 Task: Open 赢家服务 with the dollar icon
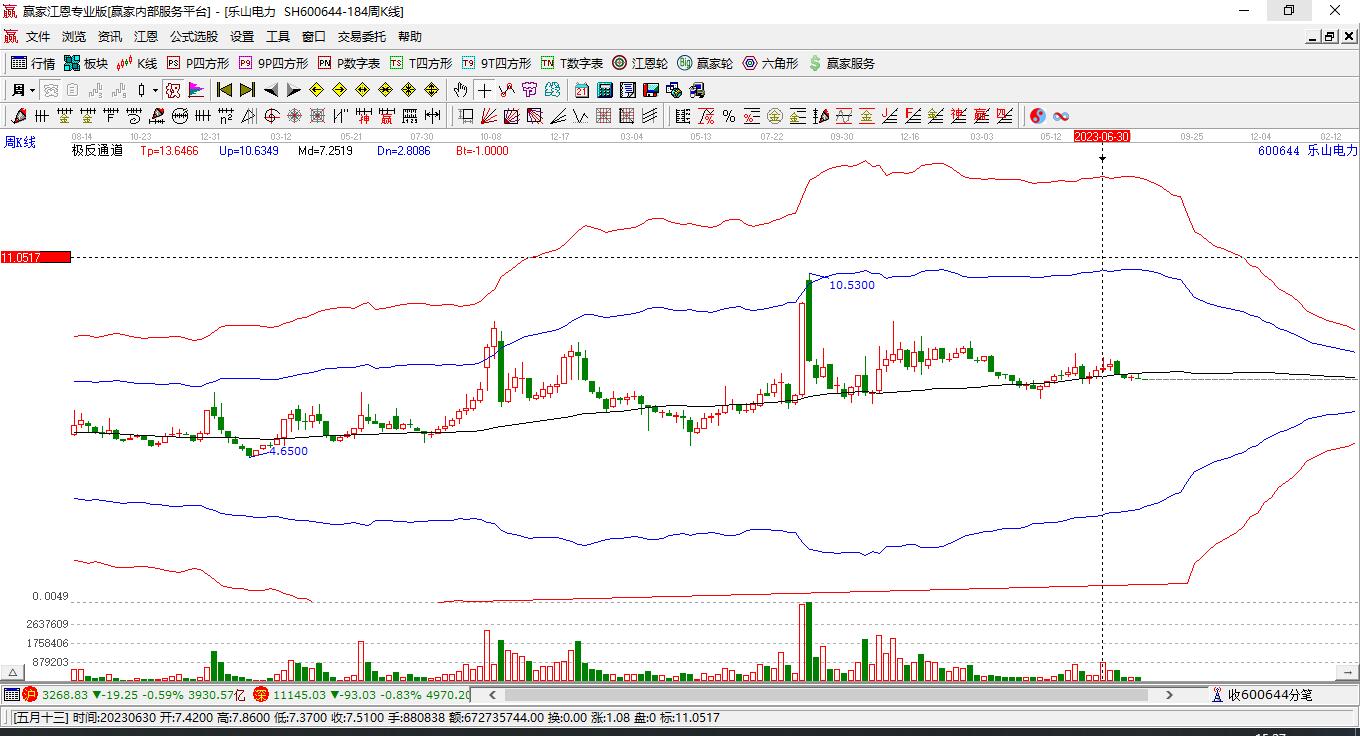coord(841,63)
